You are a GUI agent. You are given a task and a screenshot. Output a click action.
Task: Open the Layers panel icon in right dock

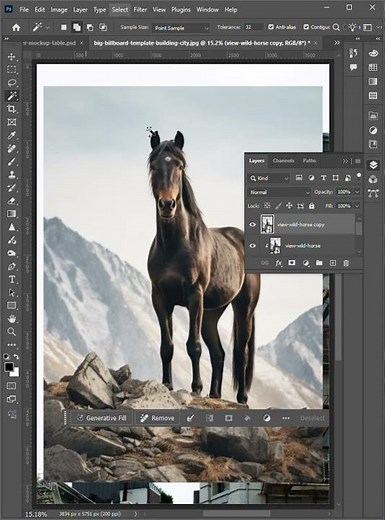point(373,165)
